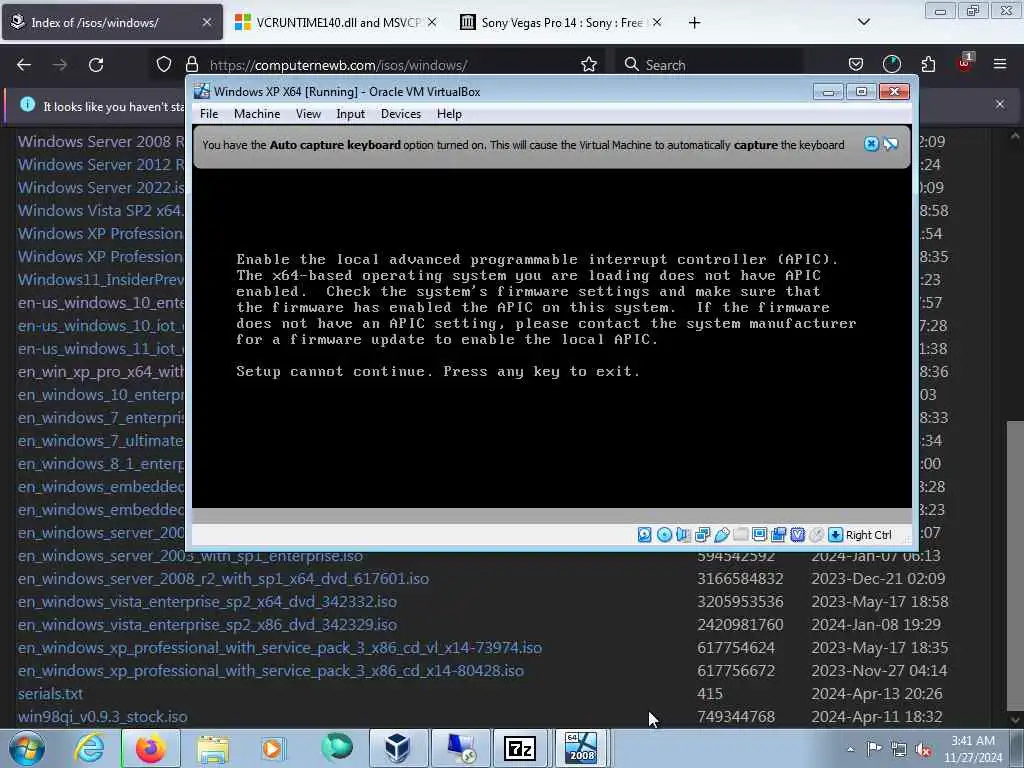Open the VirtualBox File menu
Screen dimensions: 1024x768
pos(209,114)
